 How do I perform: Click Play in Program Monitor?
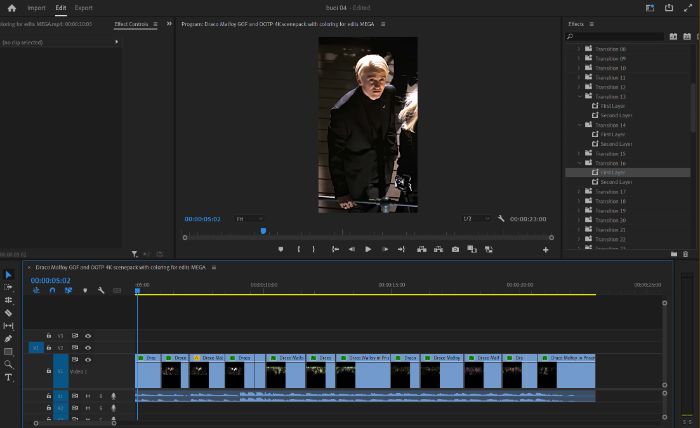tap(368, 249)
